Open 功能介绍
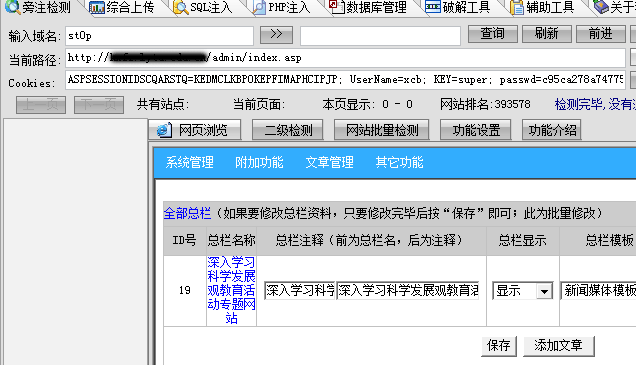636x365 pixels. tap(552, 130)
